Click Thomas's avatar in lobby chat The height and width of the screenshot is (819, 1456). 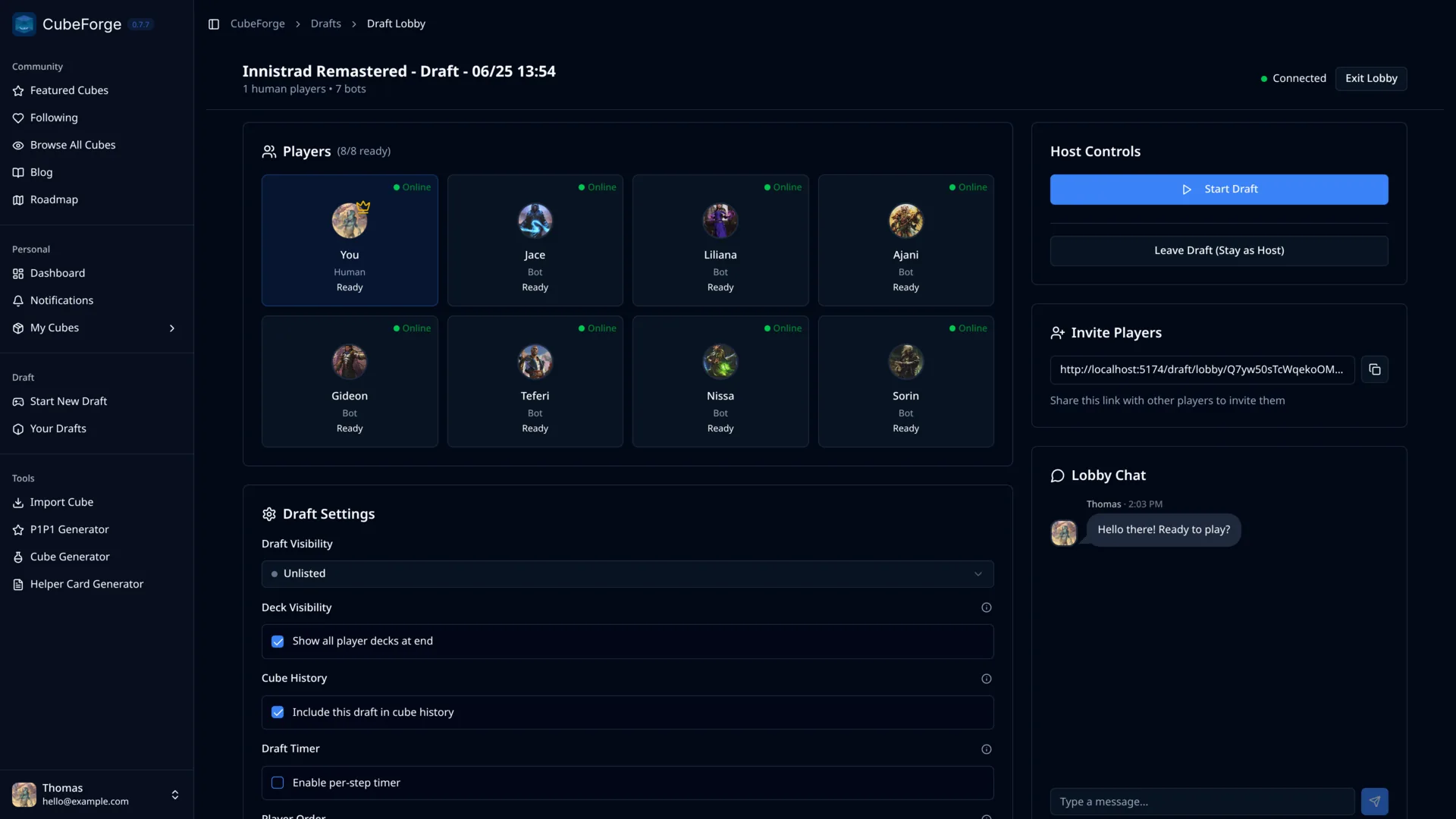coord(1064,533)
